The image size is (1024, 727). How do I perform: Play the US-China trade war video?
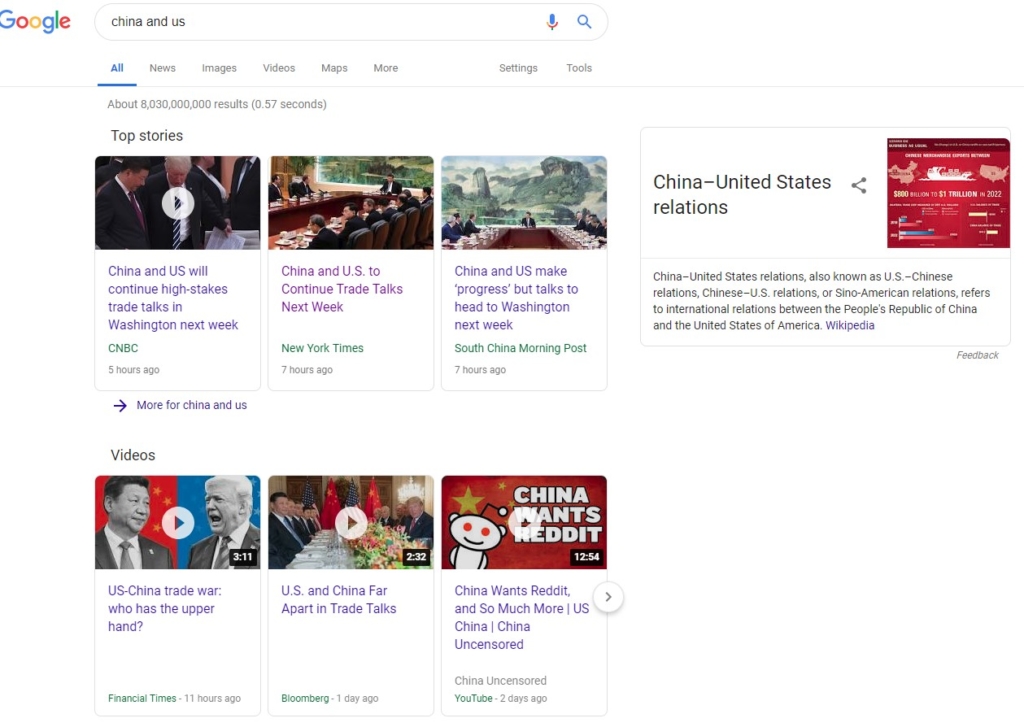point(178,523)
